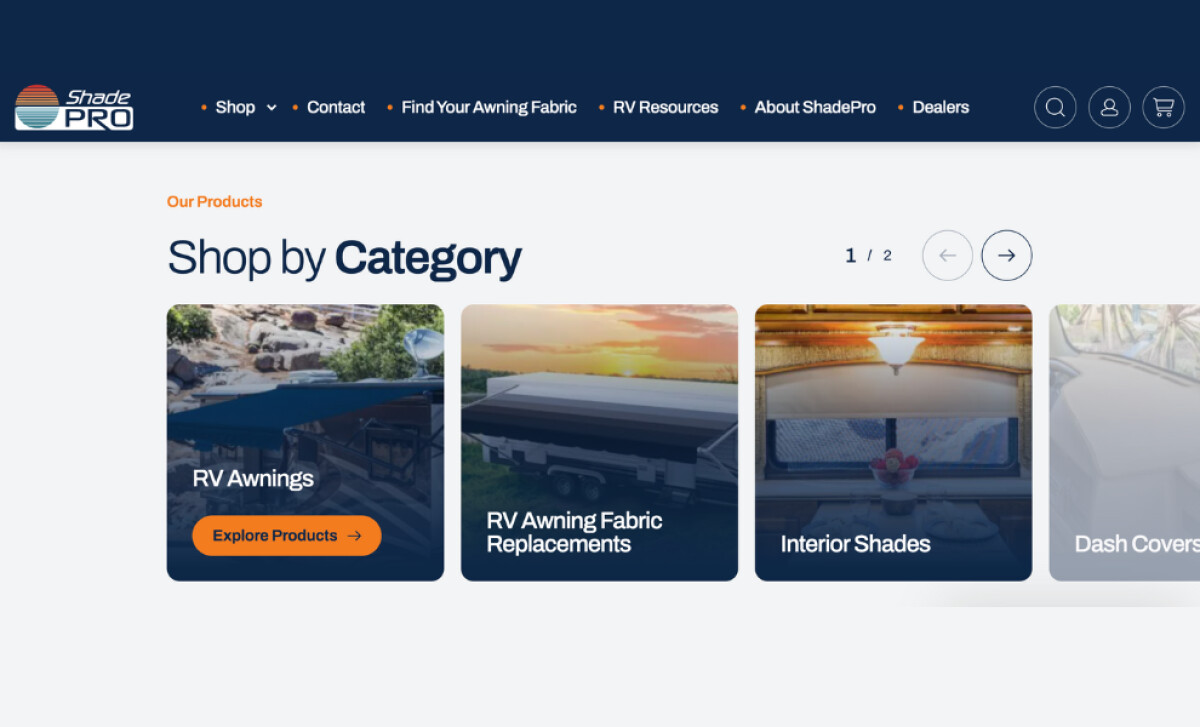
Task: Open the Shop navigation menu
Action: 235,107
